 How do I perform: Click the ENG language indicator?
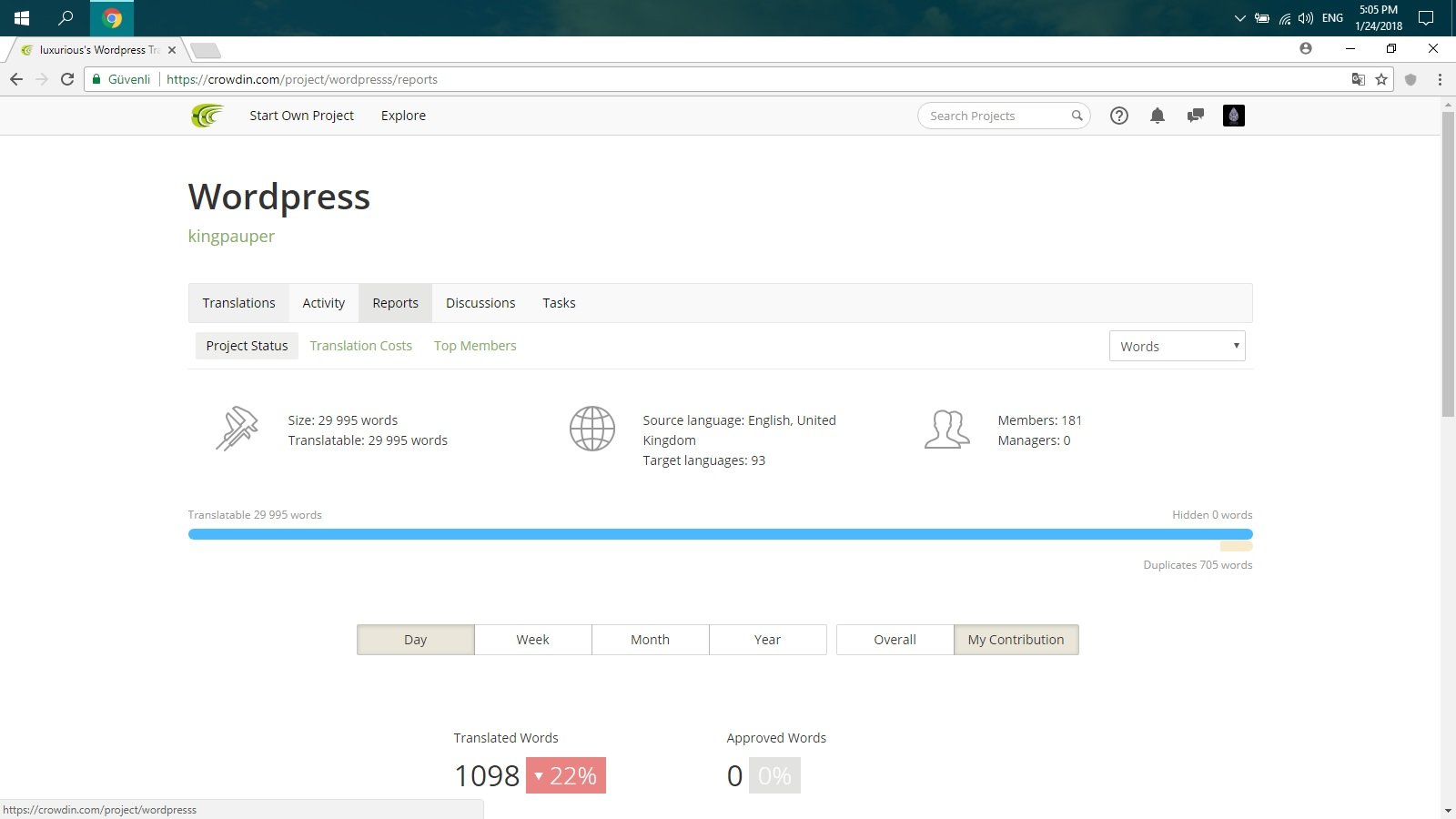[x=1332, y=18]
